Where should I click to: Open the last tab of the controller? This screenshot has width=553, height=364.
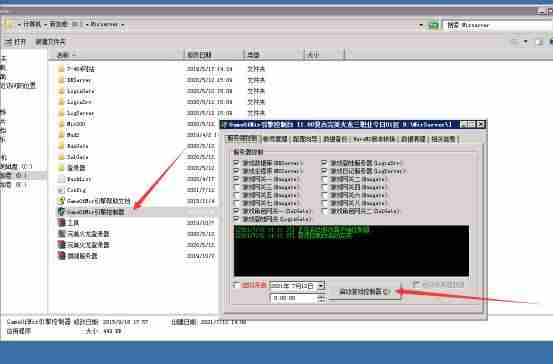(x=444, y=139)
